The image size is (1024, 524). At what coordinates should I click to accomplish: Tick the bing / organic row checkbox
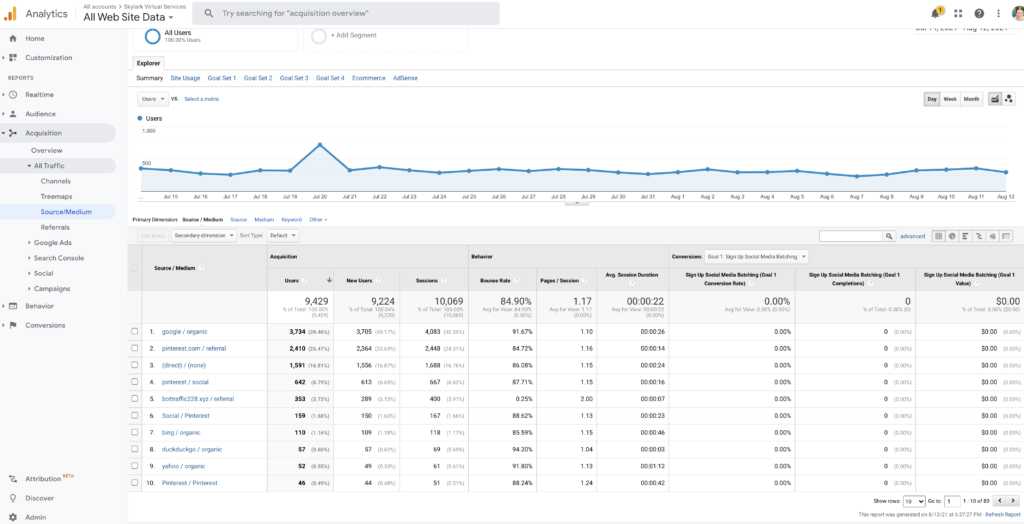(135, 433)
